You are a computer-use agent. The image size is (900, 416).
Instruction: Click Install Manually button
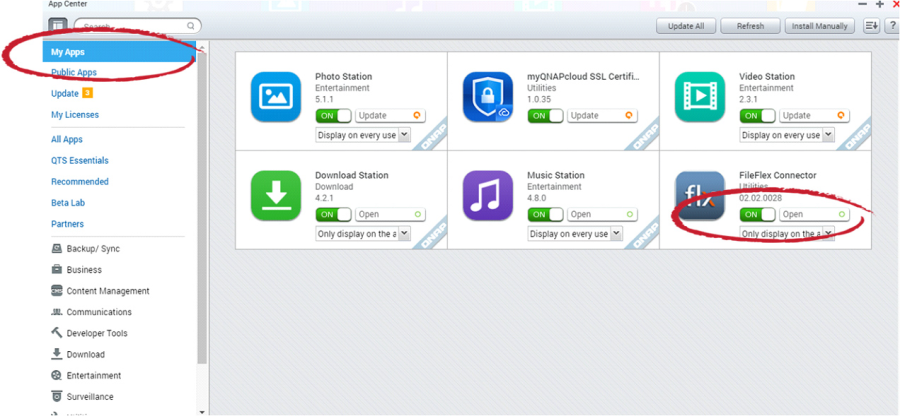[820, 26]
